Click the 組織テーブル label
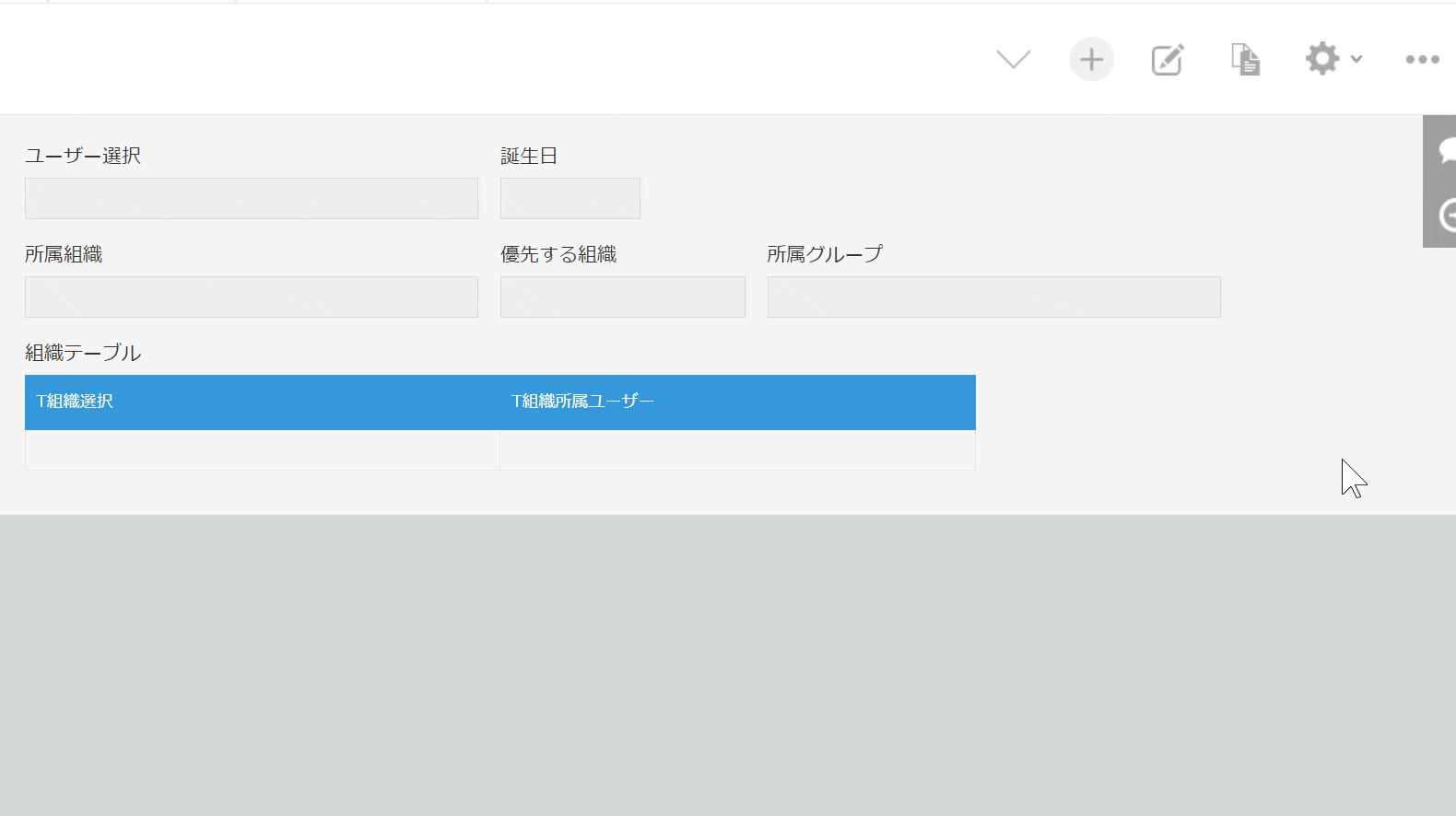The width and height of the screenshot is (1456, 816). point(83,353)
